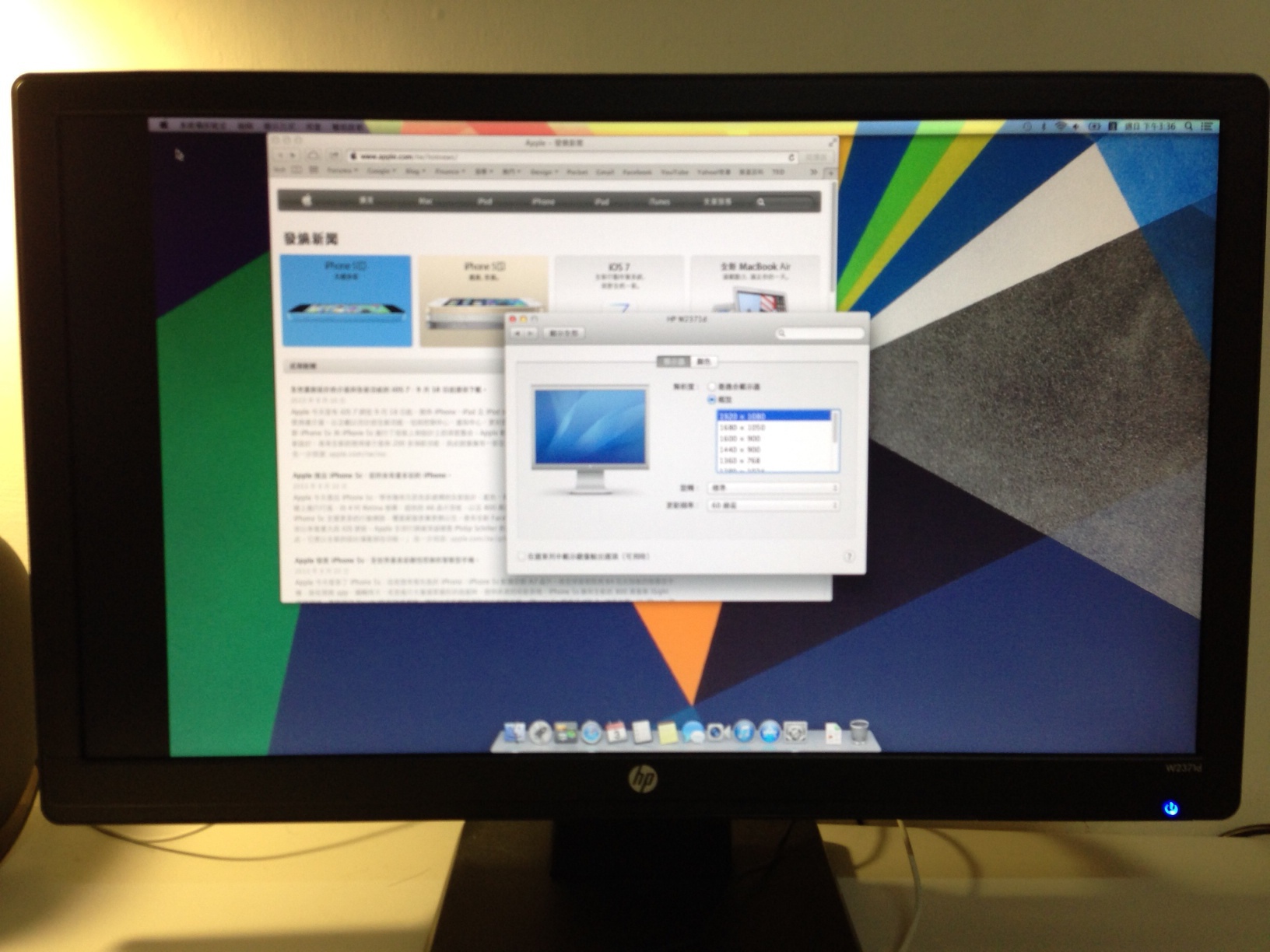Select 1600 × 900 resolution
Image resolution: width=1270 pixels, height=952 pixels.
click(774, 439)
